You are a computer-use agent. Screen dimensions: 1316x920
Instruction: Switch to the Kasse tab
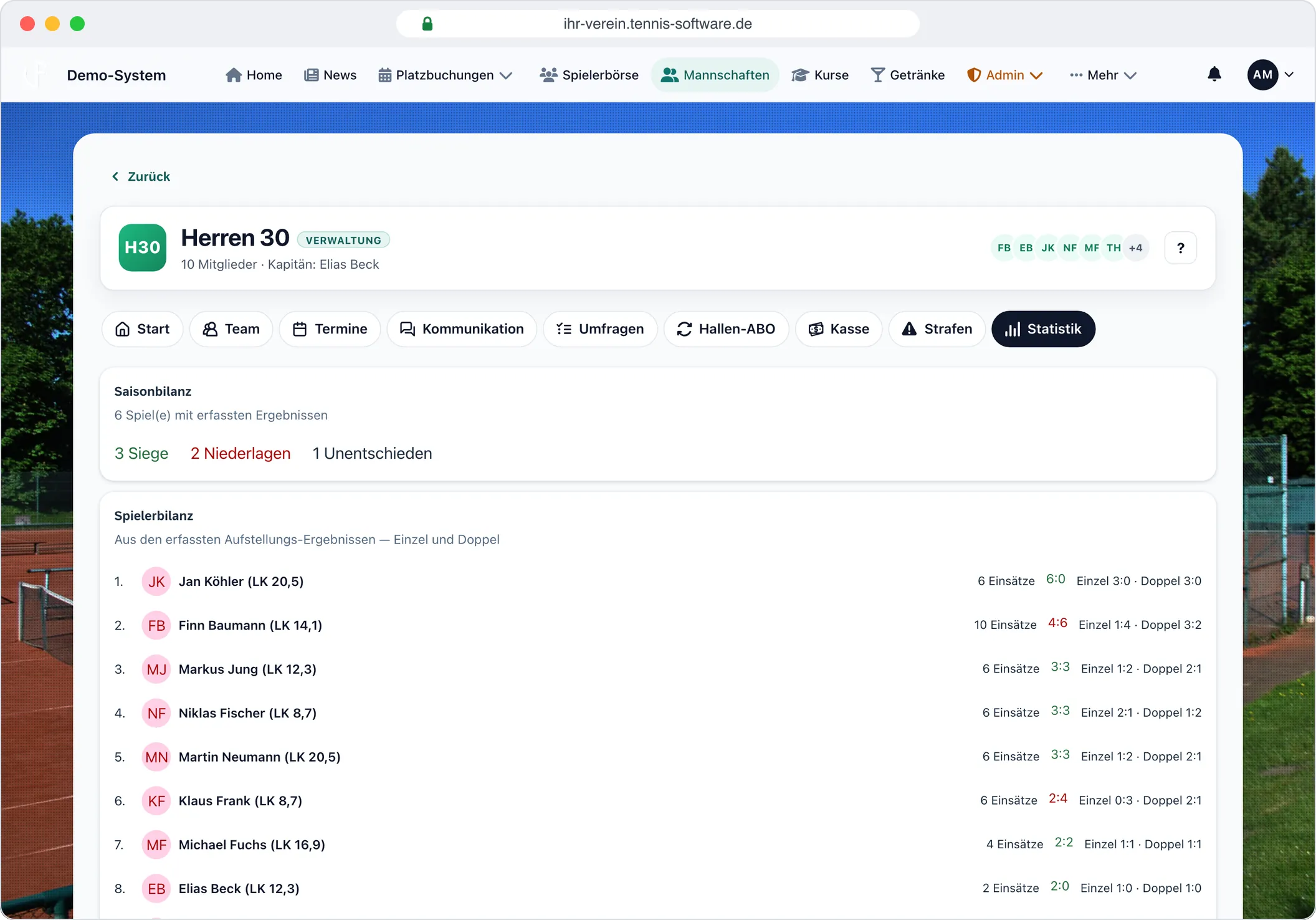[839, 329]
